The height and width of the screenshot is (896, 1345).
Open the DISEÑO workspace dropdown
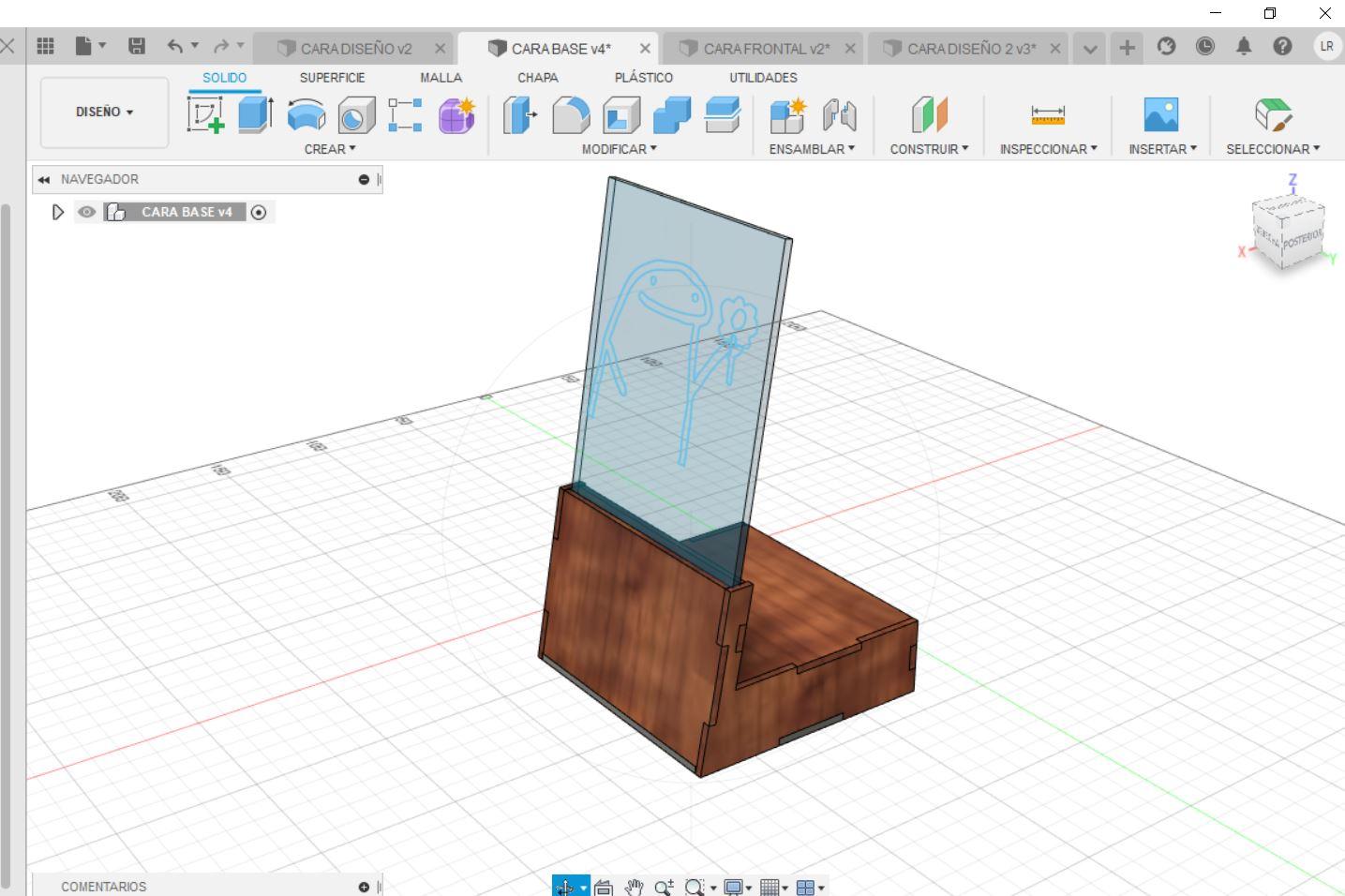[x=104, y=112]
